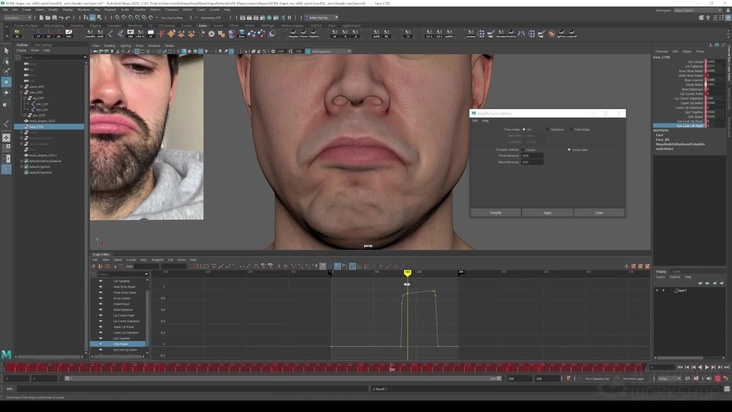Select Face_CTRL node in the Outliner
732x412 pixels.
[49, 126]
